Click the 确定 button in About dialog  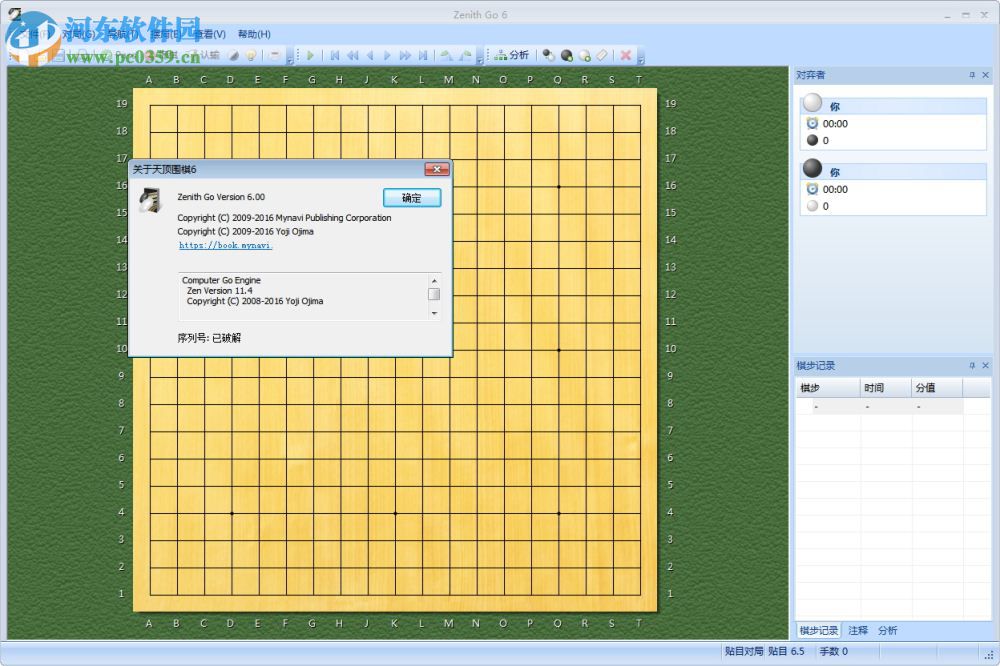pos(412,198)
